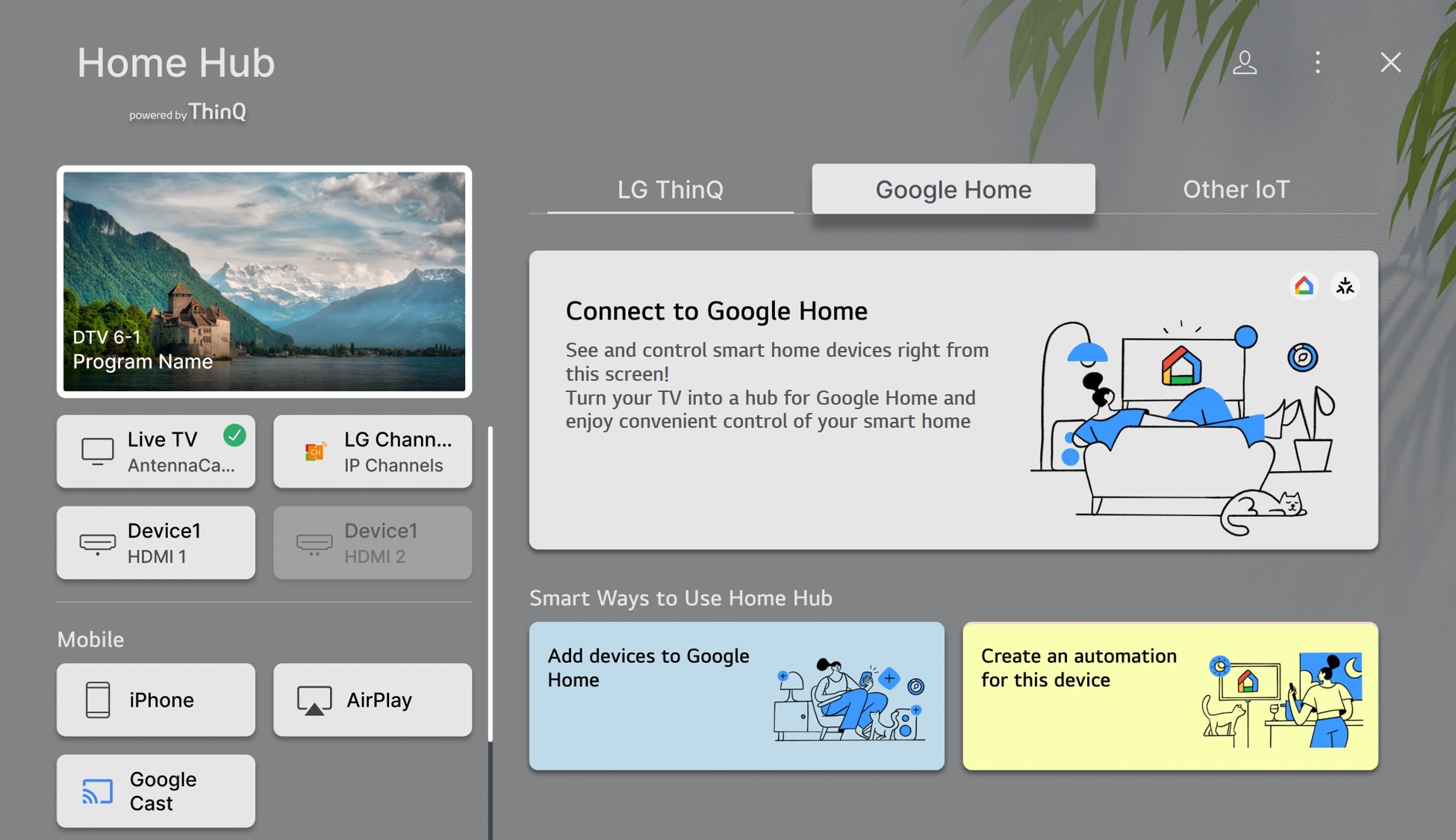
Task: Select LG Channels IP Channels source
Action: tap(373, 450)
